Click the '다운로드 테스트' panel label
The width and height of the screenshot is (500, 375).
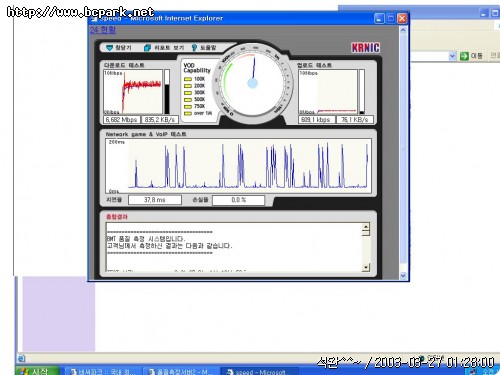pos(124,65)
